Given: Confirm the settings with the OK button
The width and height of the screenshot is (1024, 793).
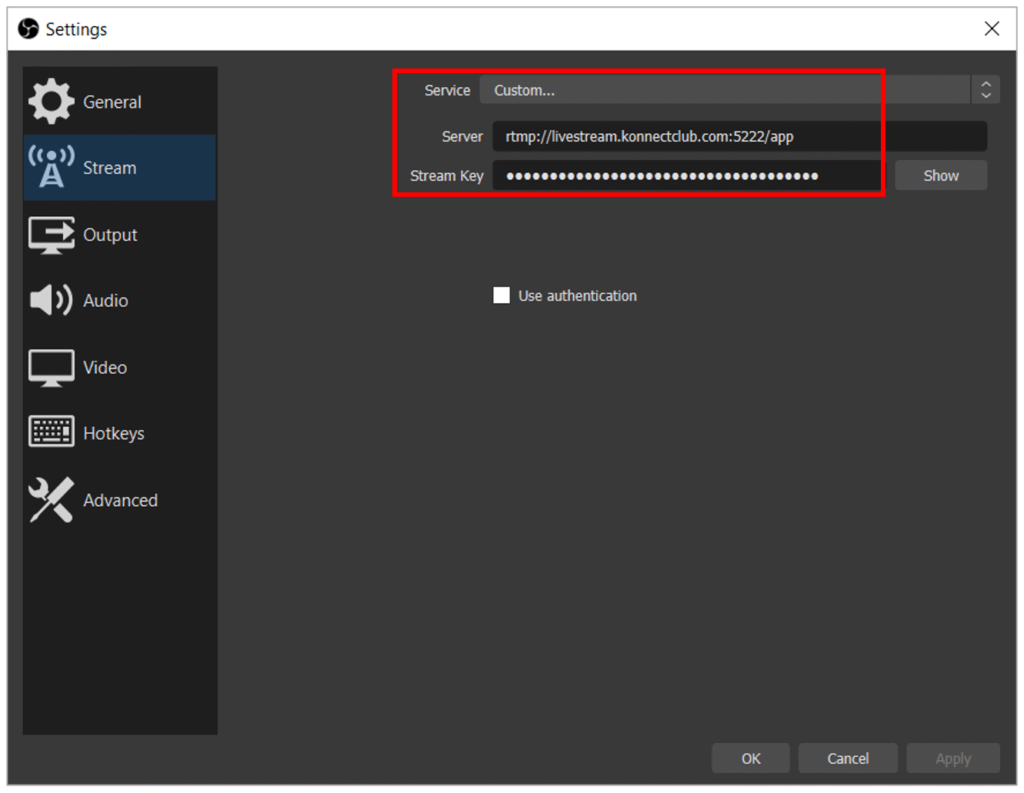Looking at the screenshot, I should pyautogui.click(x=751, y=759).
